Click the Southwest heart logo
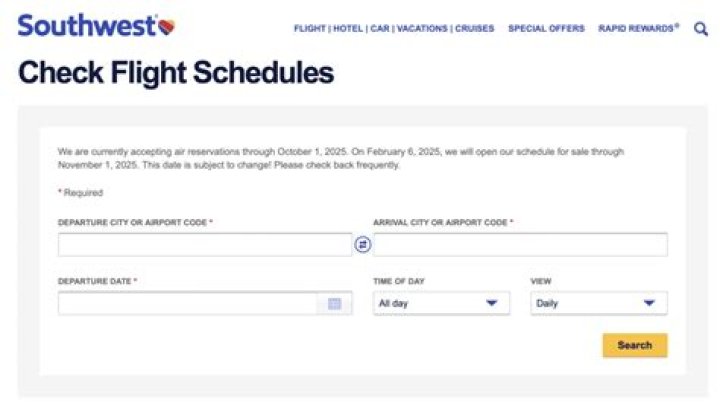The image size is (720, 409). pos(166,27)
